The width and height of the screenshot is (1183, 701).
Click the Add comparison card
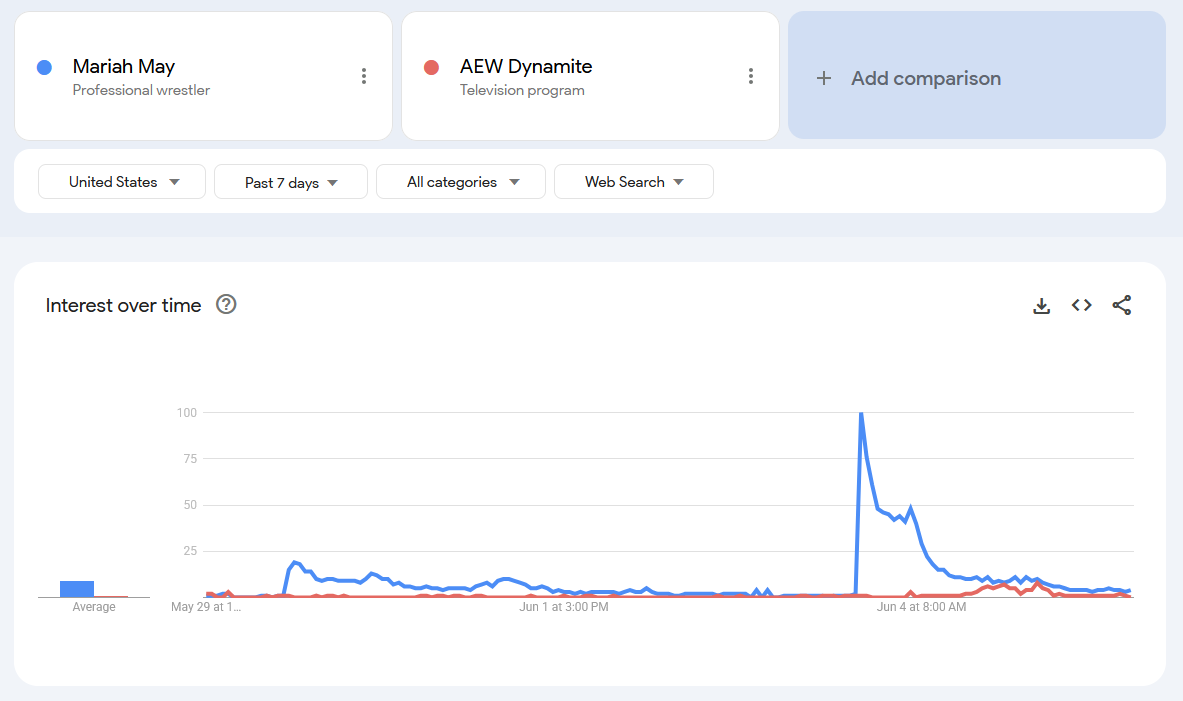tap(977, 75)
